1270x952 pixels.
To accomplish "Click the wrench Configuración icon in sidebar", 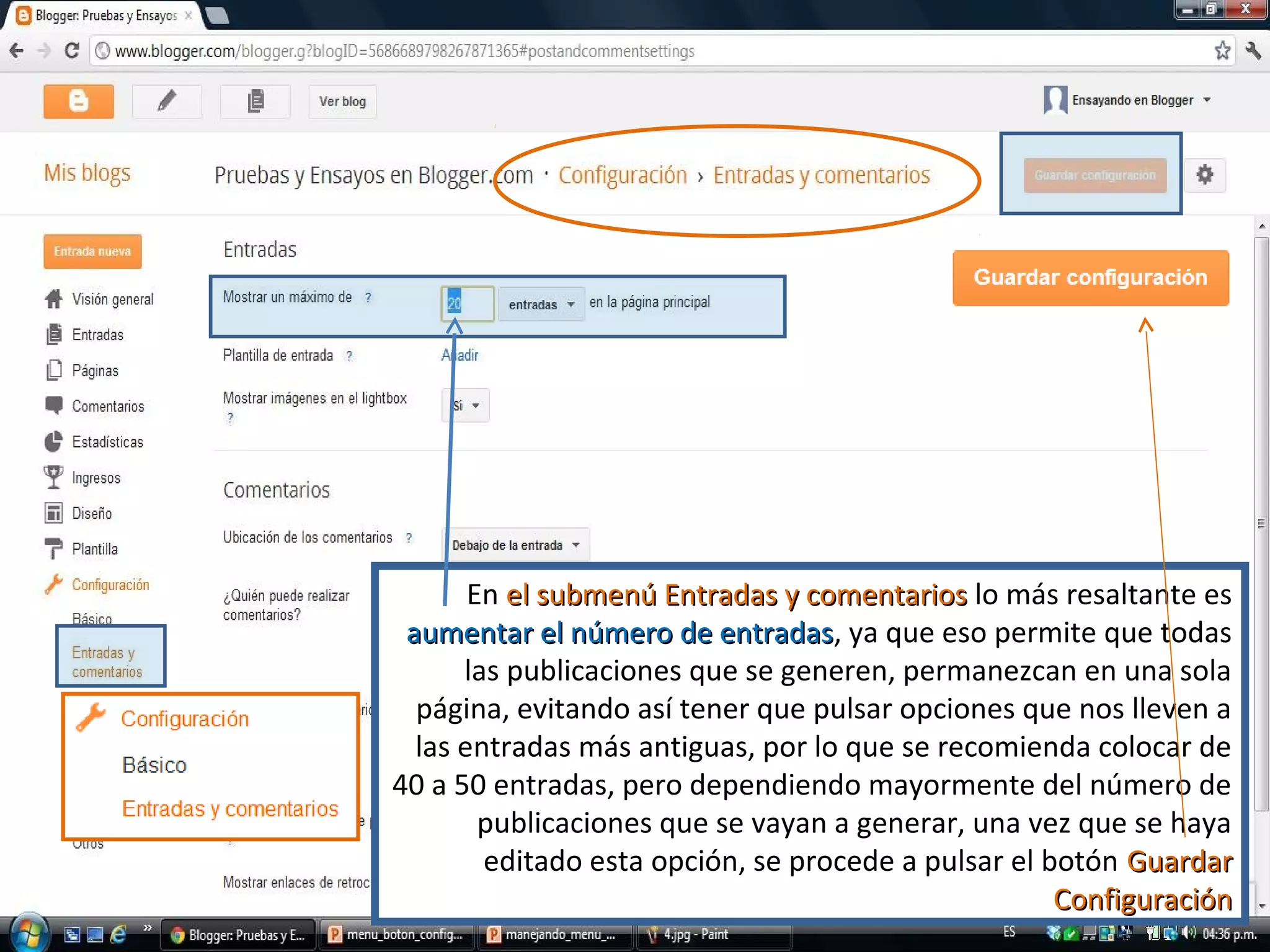I will [x=54, y=584].
